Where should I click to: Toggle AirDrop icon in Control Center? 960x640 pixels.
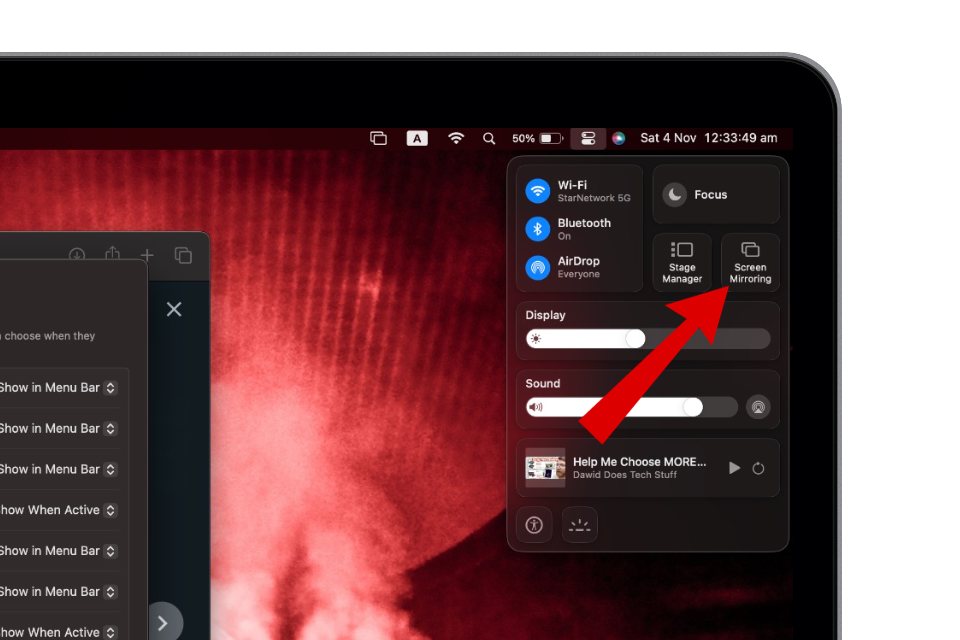click(538, 267)
